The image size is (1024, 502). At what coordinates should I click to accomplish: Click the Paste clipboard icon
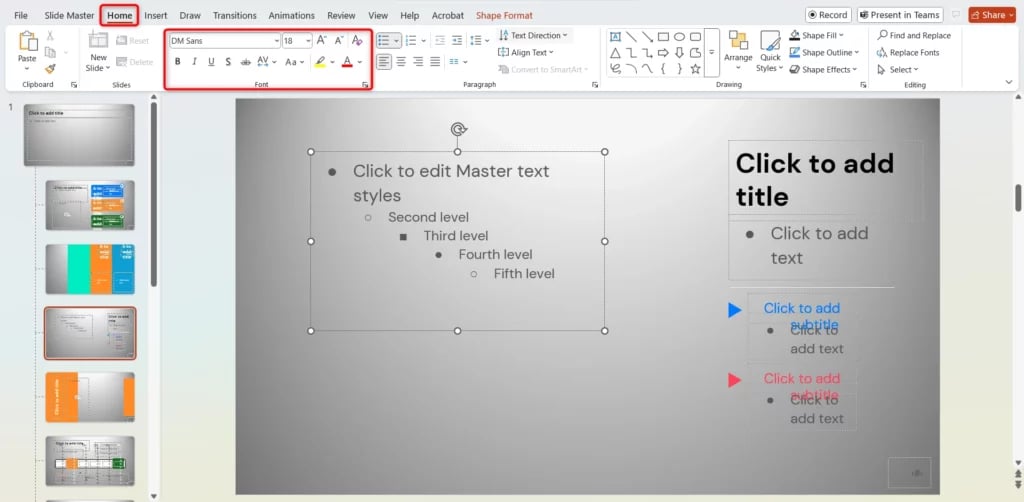(27, 41)
